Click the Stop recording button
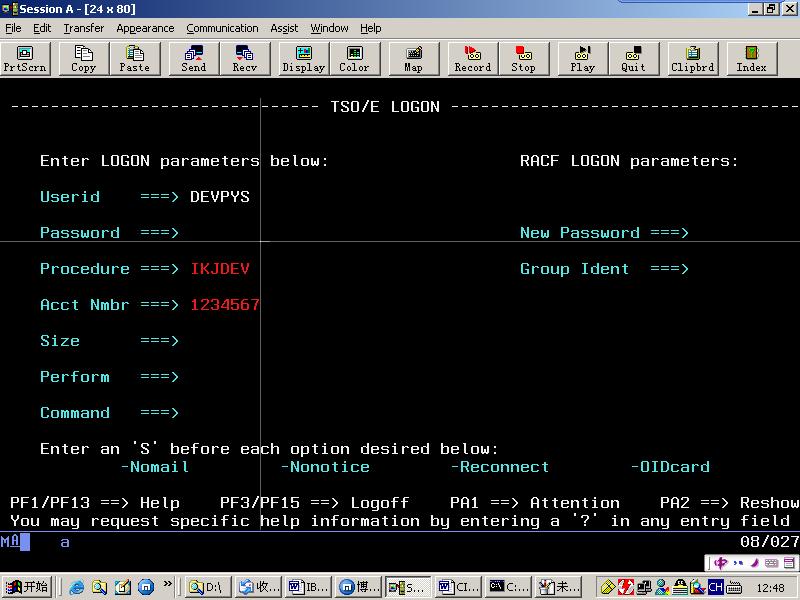 [x=523, y=59]
